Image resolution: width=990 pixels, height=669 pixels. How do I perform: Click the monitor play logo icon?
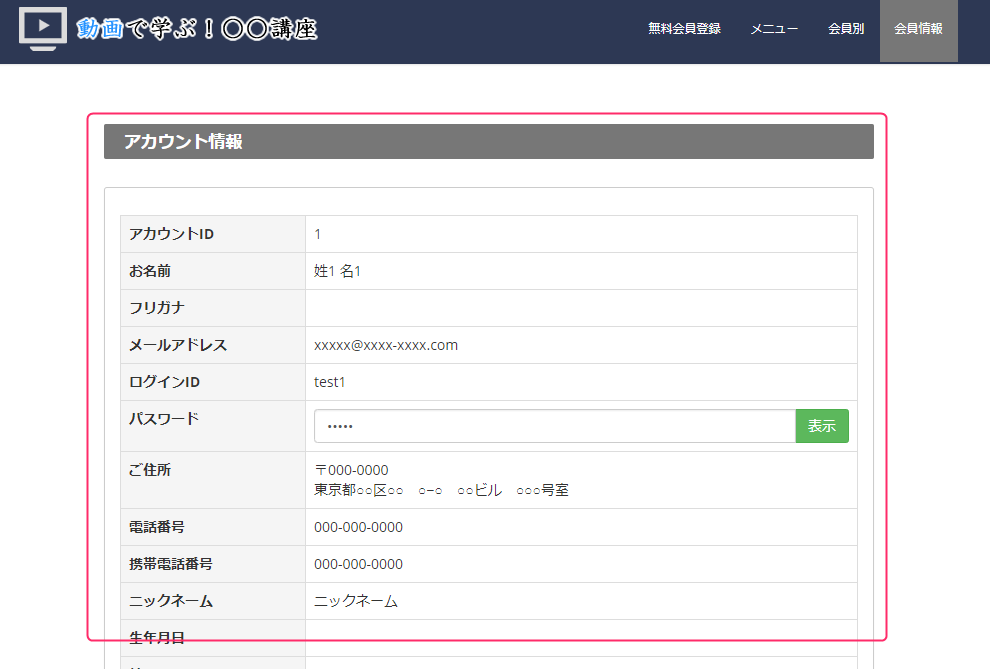tap(43, 29)
